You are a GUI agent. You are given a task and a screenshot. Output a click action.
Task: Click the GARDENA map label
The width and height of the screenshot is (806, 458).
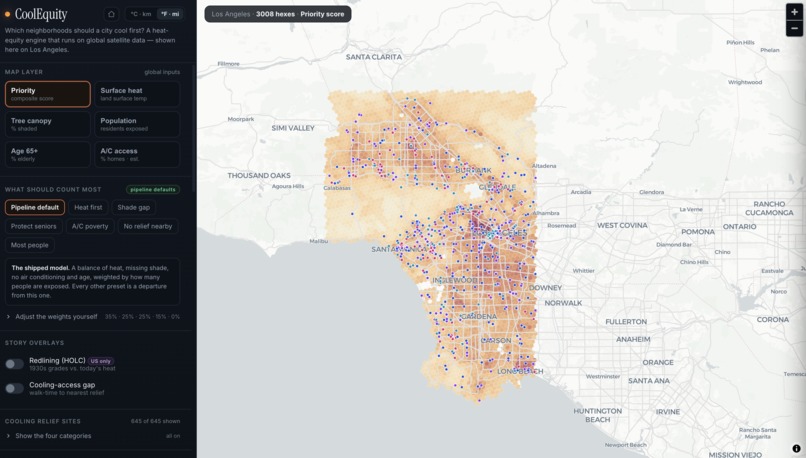[x=479, y=317]
